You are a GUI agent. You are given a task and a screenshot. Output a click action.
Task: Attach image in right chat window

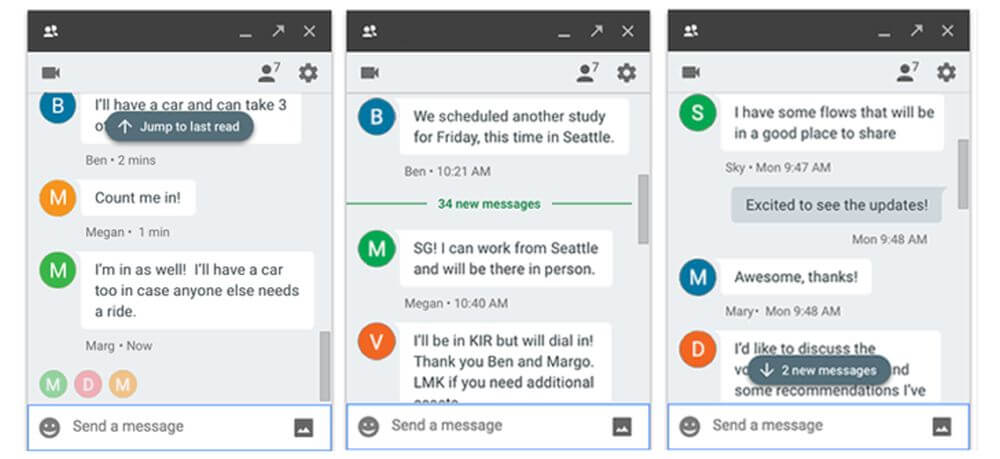click(x=942, y=427)
